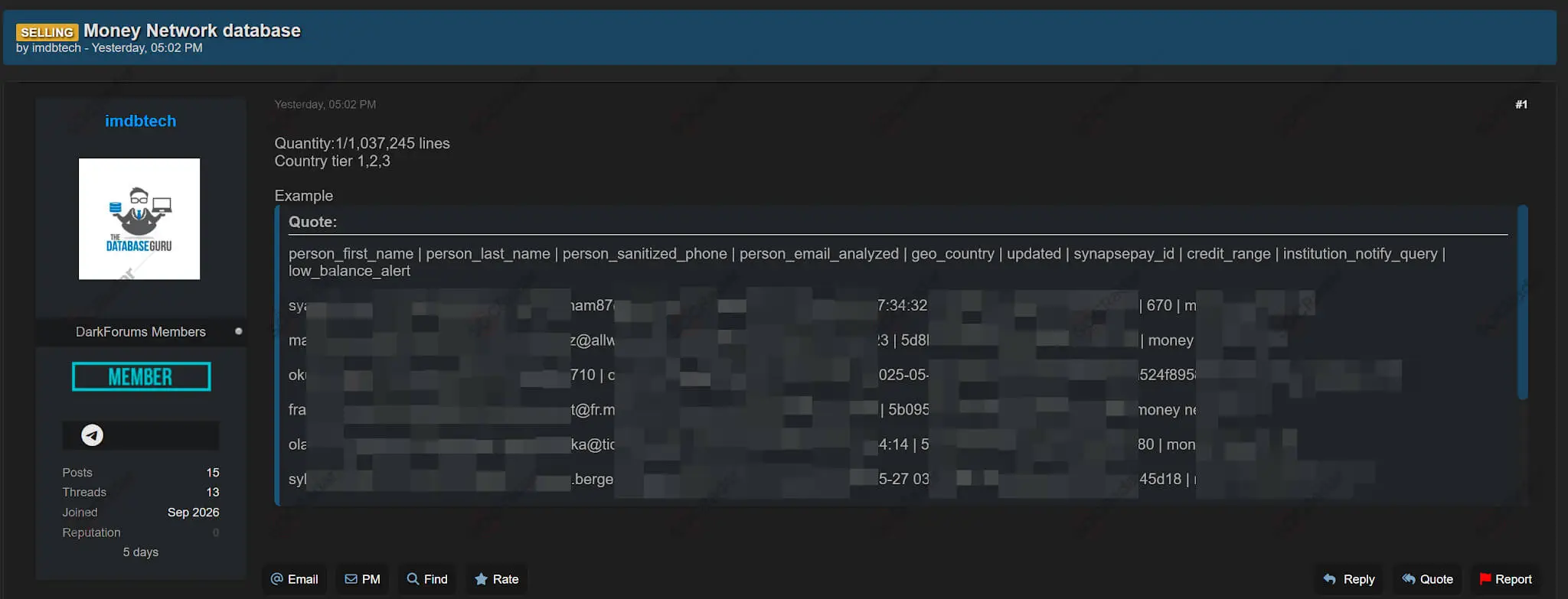Reply to the Money Network post
Image resolution: width=1568 pixels, height=599 pixels.
(1349, 579)
